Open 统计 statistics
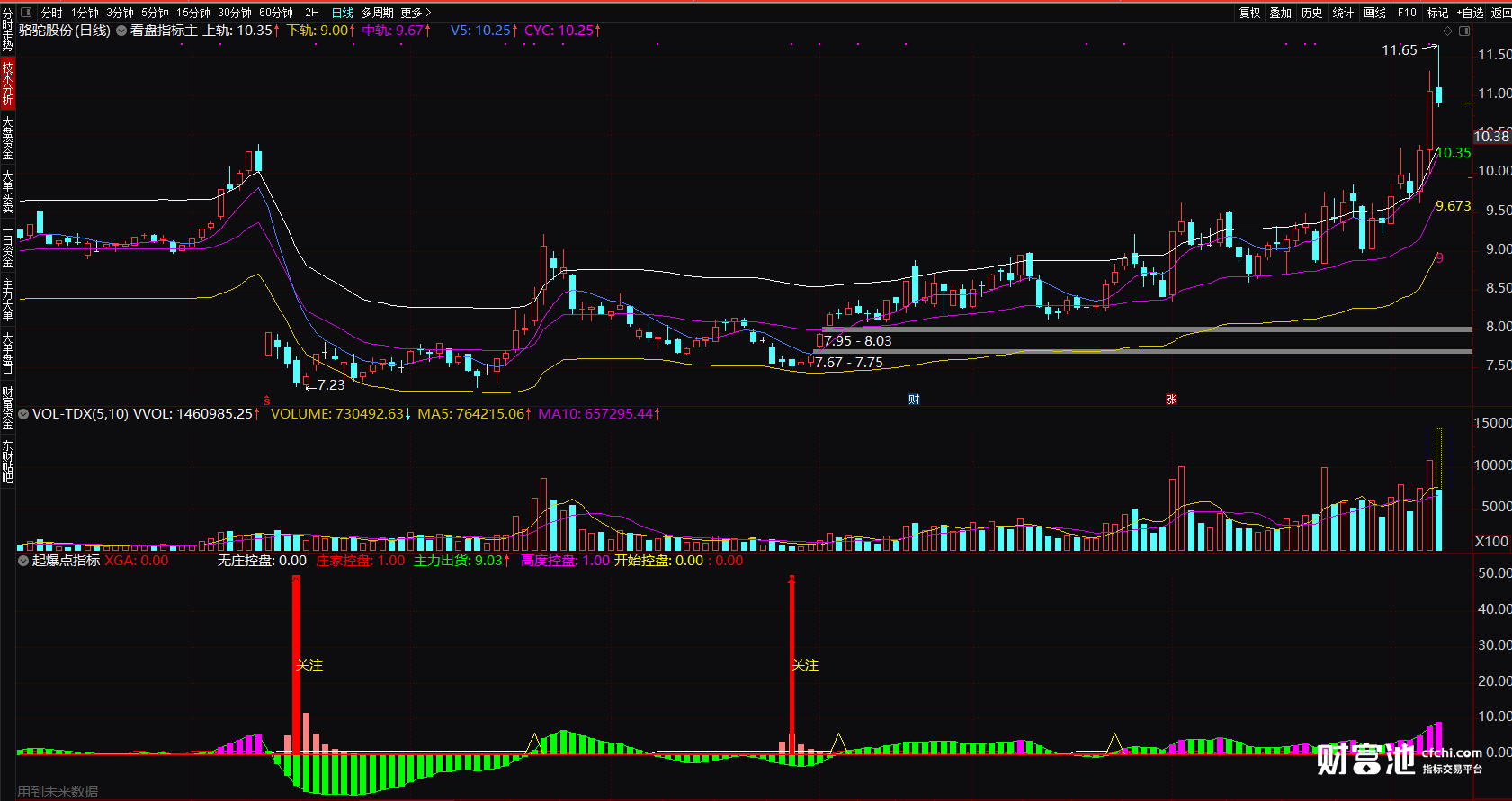 tap(1344, 13)
